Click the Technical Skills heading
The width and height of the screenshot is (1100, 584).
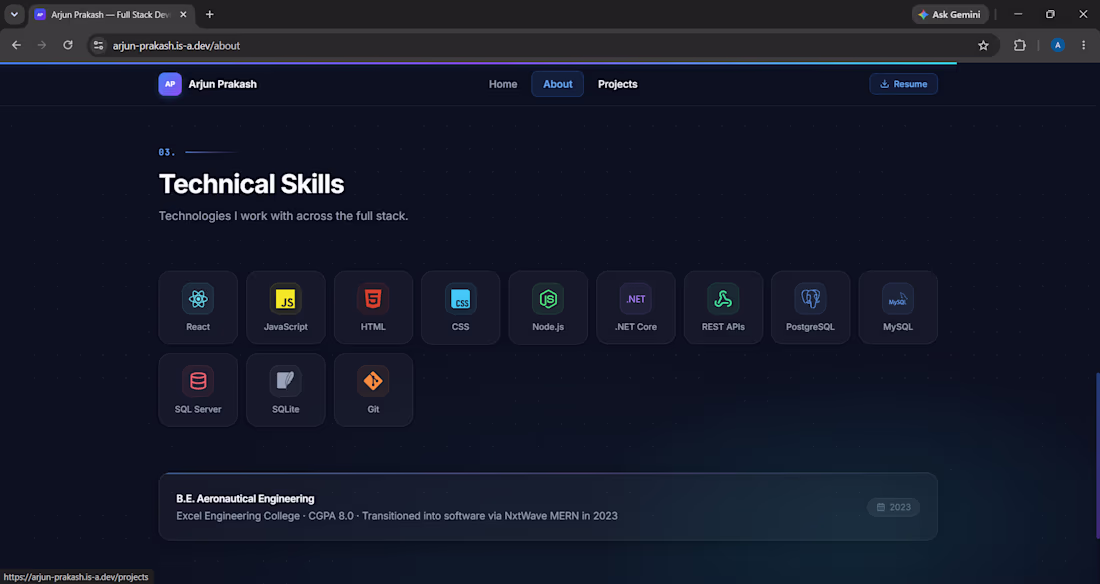252,184
